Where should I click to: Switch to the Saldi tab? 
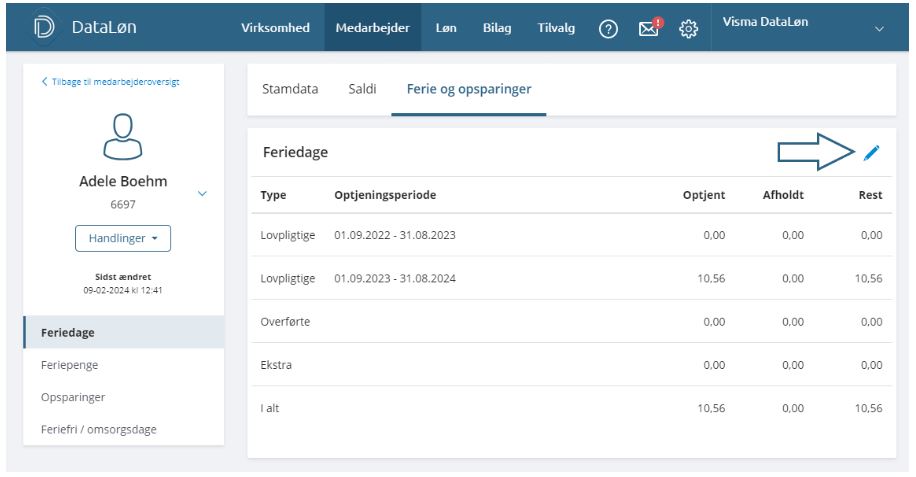tap(362, 89)
